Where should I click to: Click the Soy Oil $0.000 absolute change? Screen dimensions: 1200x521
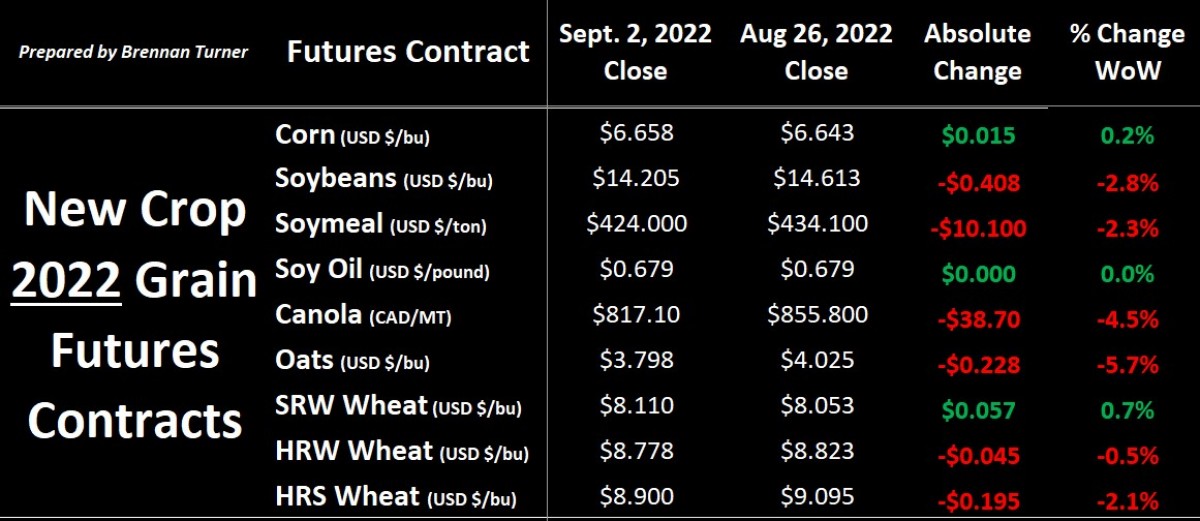tap(976, 274)
